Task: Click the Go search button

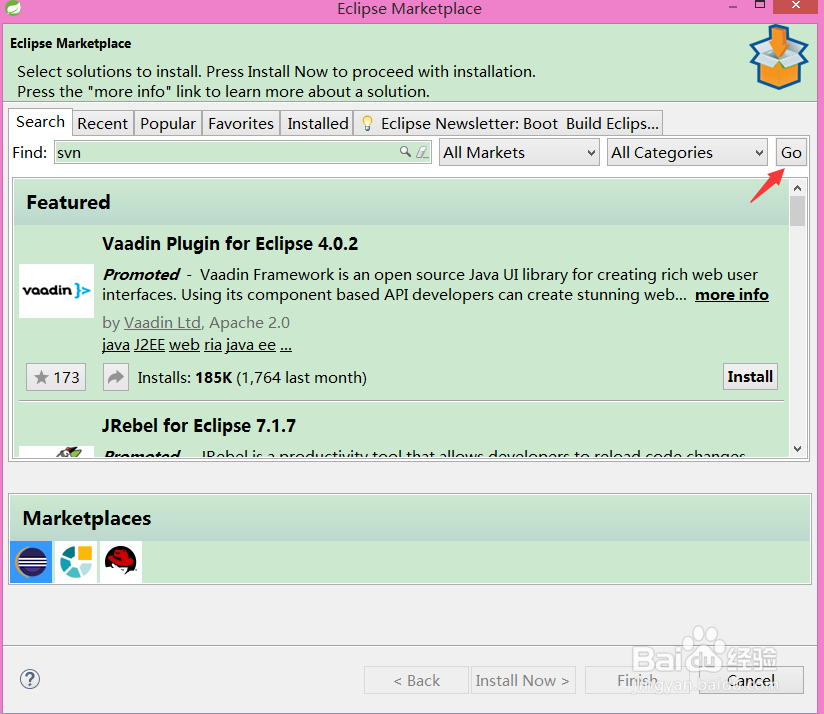Action: (x=791, y=152)
